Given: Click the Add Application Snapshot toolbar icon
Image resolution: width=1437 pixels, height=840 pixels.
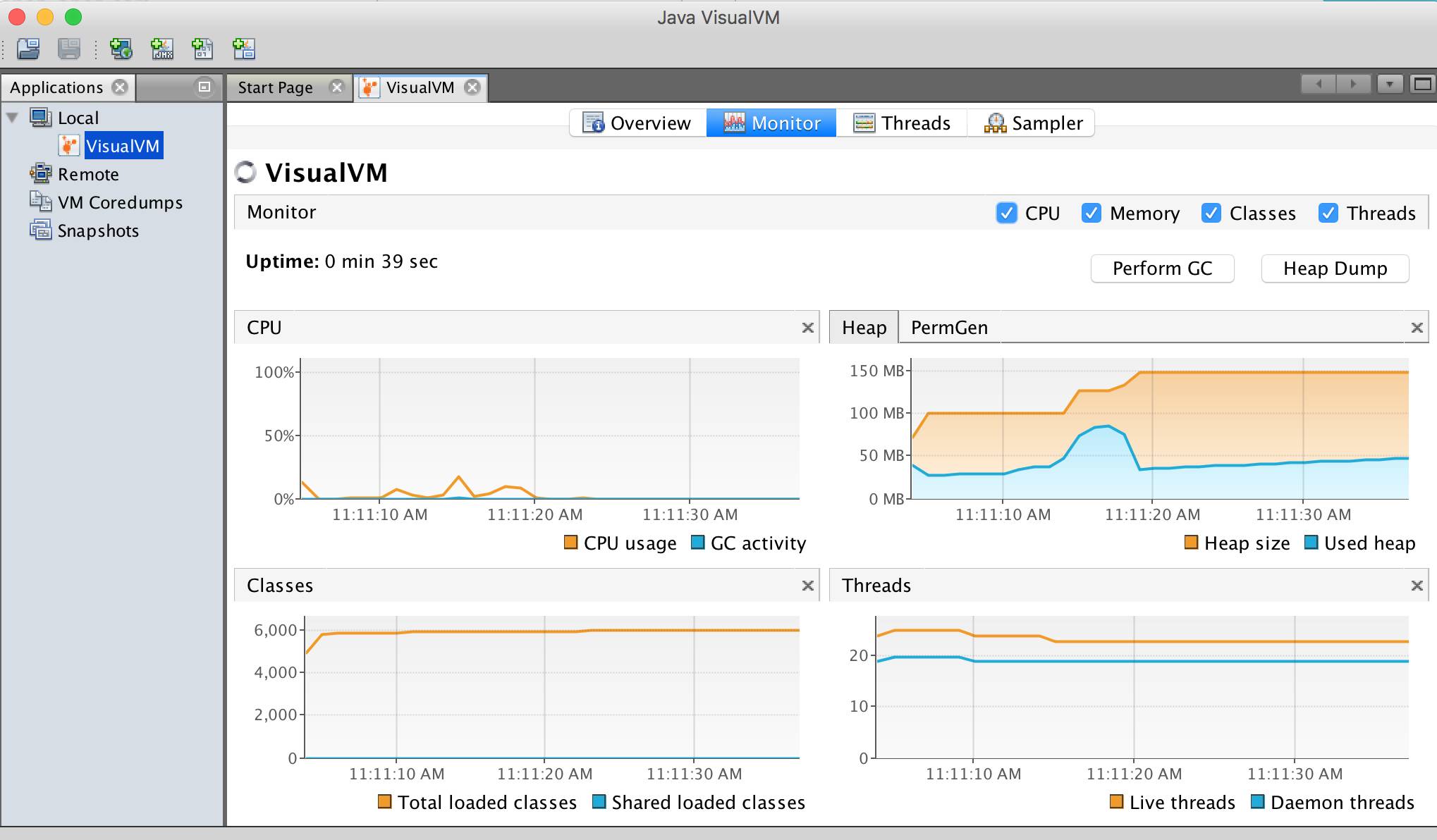Looking at the screenshot, I should coord(244,49).
